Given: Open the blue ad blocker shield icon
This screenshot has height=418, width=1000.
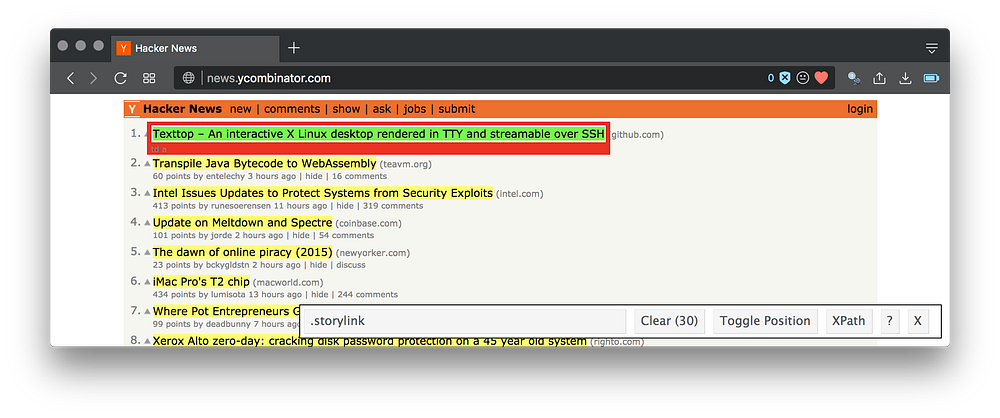Looking at the screenshot, I should [x=785, y=78].
